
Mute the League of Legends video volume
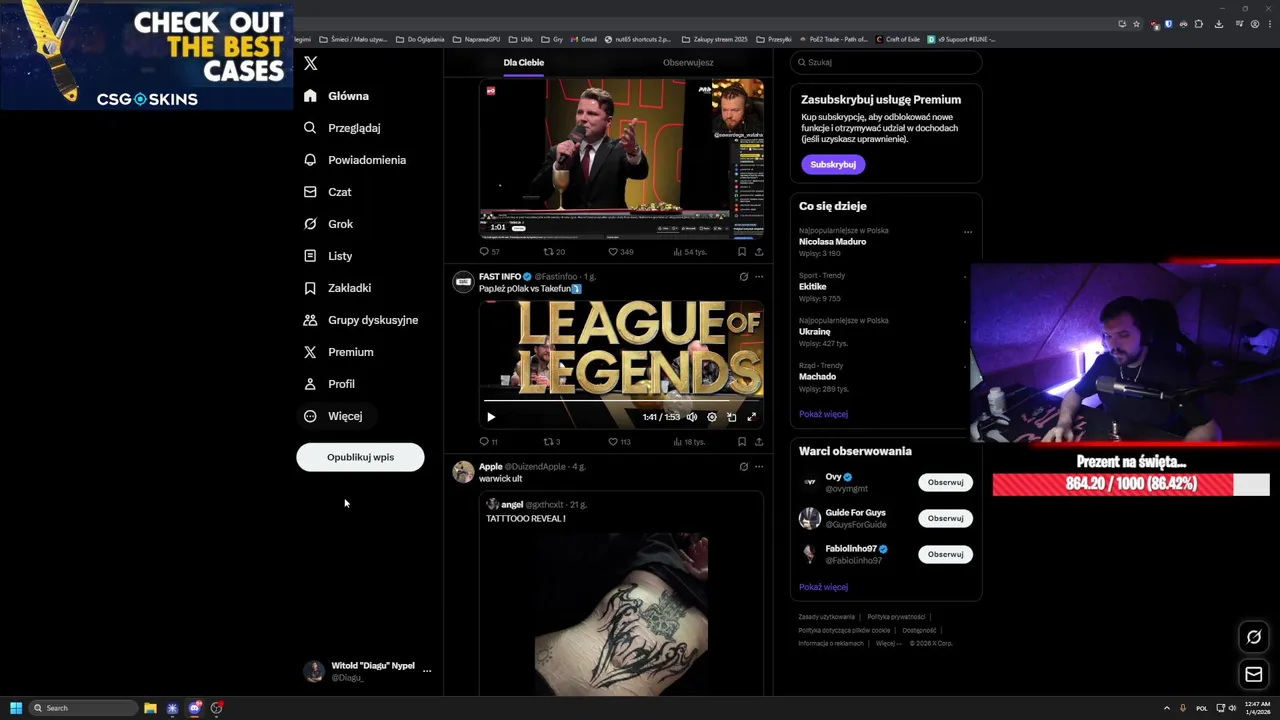point(691,417)
